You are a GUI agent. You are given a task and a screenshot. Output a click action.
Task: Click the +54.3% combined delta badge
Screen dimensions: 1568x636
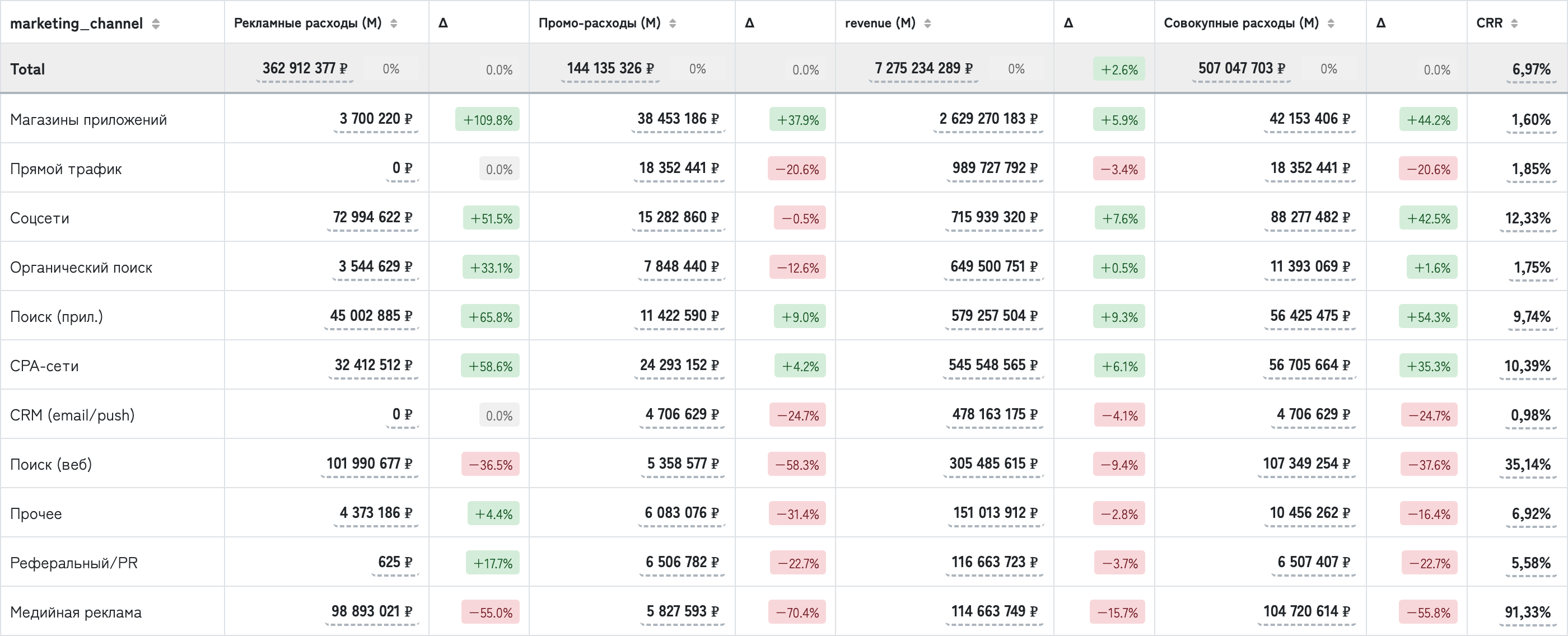tap(1429, 317)
